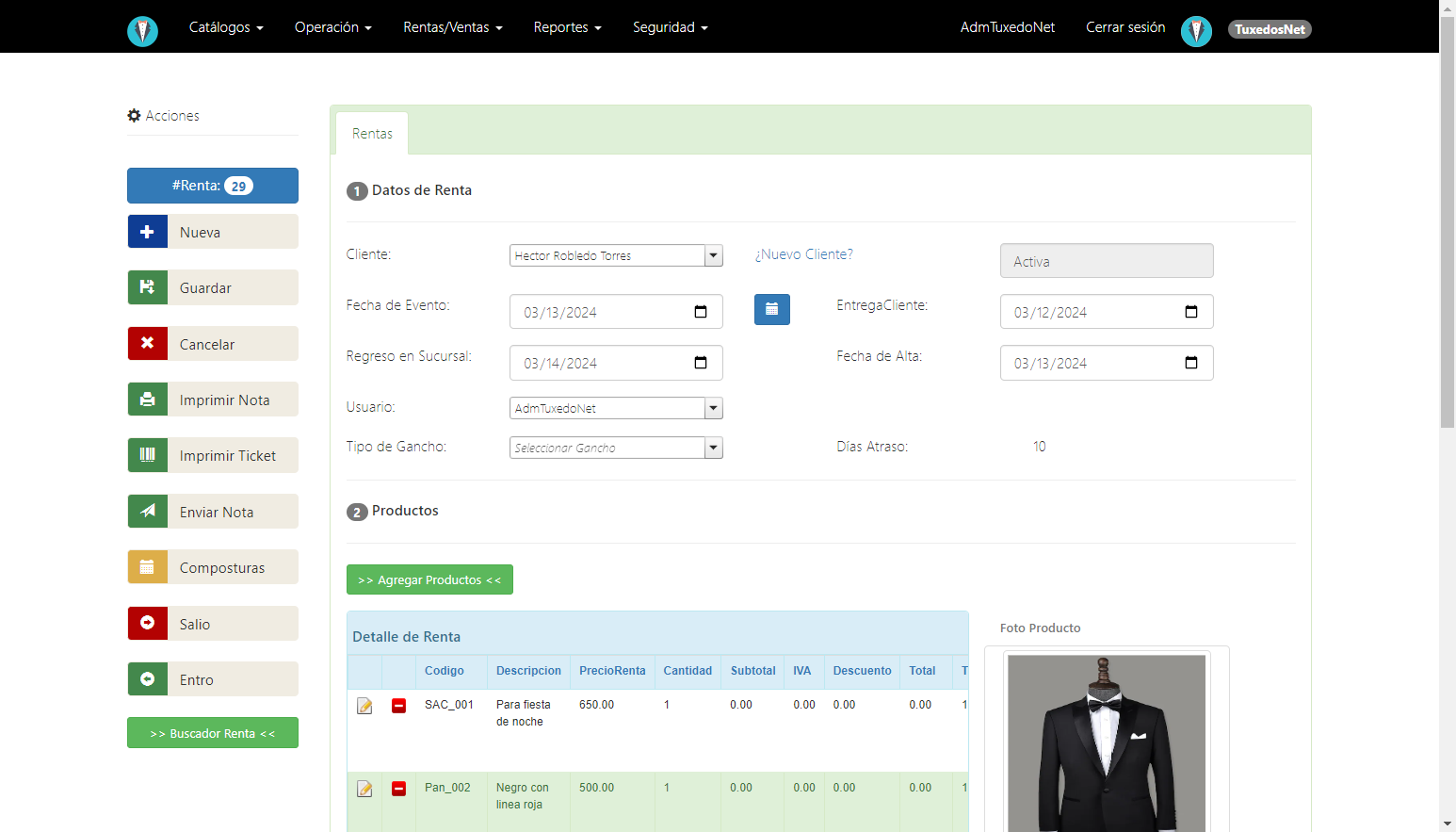Open date picker icon in EntregaCliente

(x=1191, y=312)
